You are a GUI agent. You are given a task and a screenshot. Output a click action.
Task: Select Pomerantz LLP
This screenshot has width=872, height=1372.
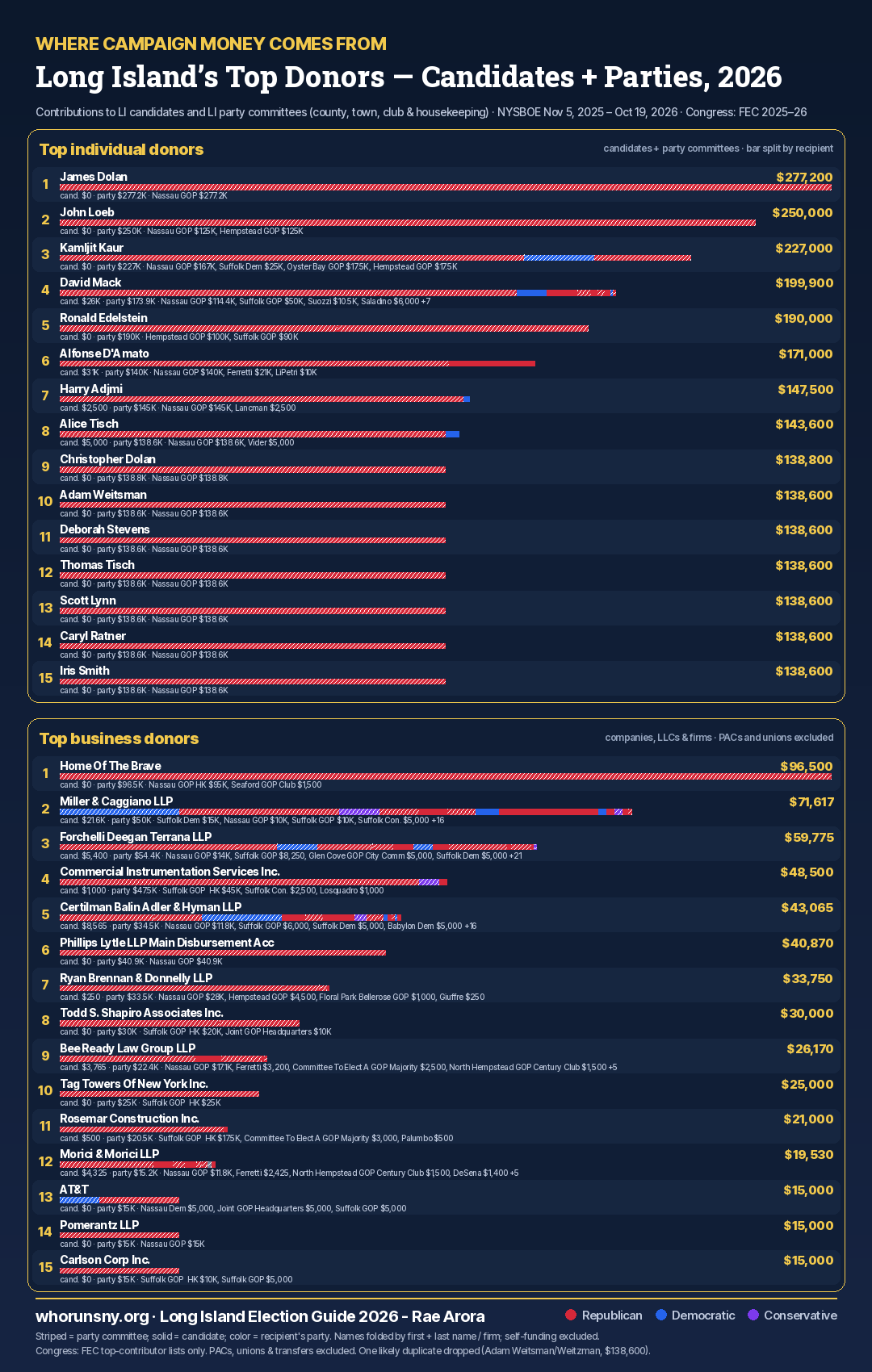(99, 1225)
